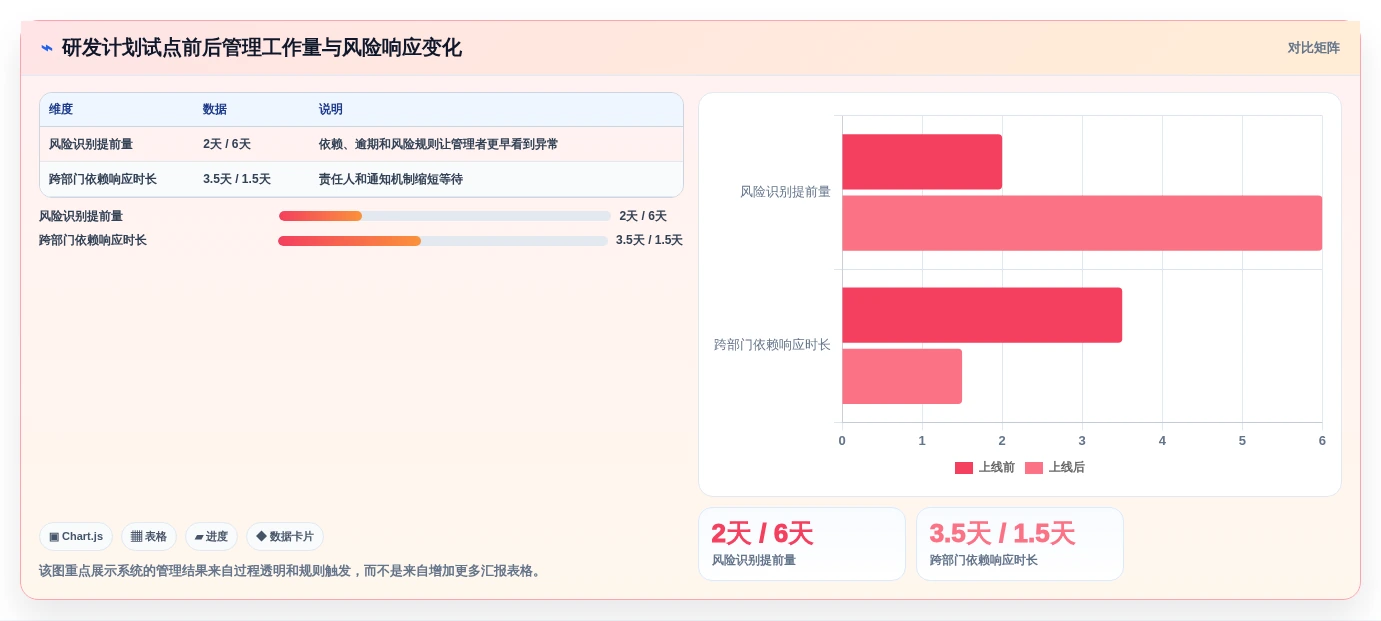The height and width of the screenshot is (621, 1381).
Task: Click the 2天 / 6天 data card
Action: pos(802,544)
